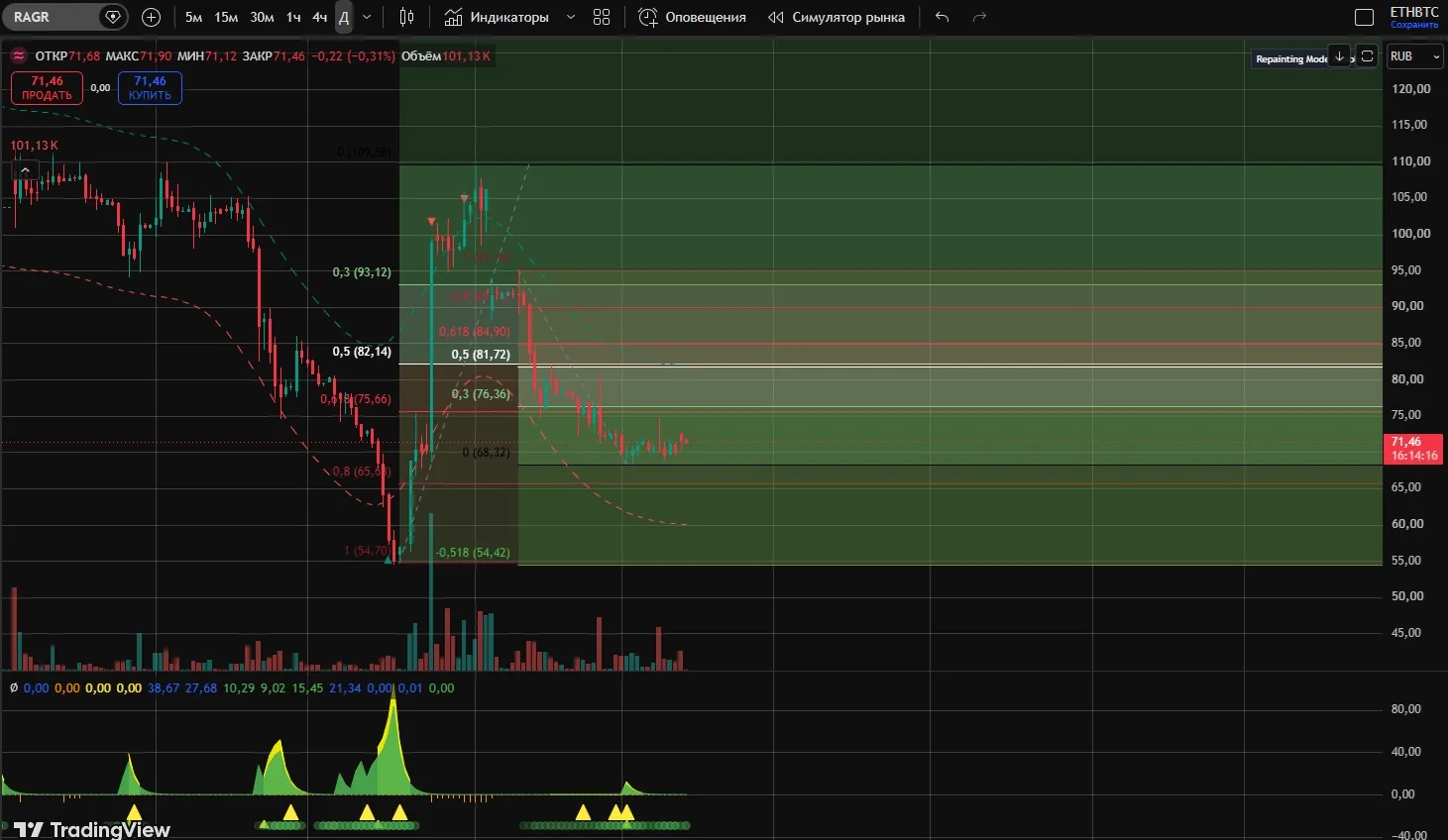Undo the last chart action
This screenshot has width=1448, height=840.
tap(942, 17)
